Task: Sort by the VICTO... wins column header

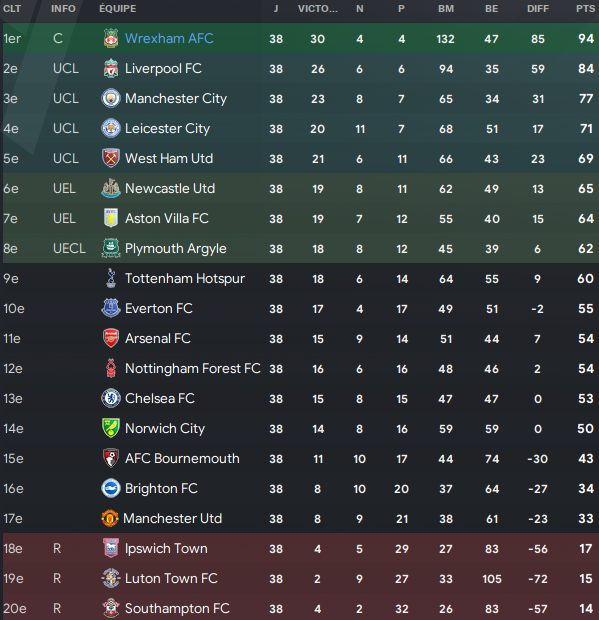Action: click(318, 9)
